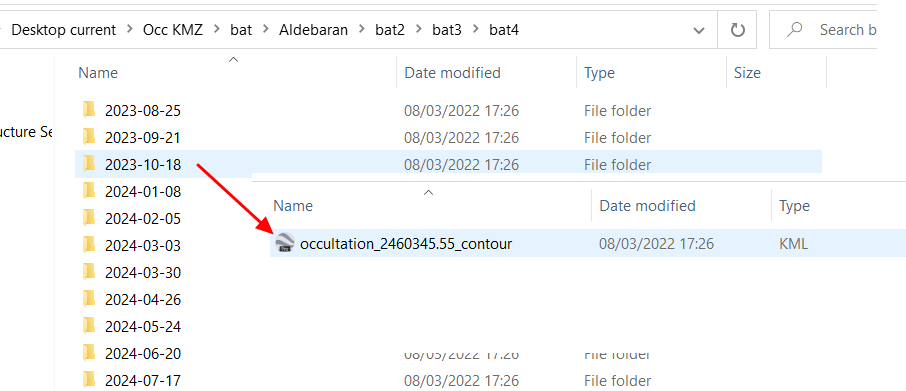Viewport: 906px width, 391px height.
Task: Select the 2024-01-08 folder icon
Action: tap(88, 191)
